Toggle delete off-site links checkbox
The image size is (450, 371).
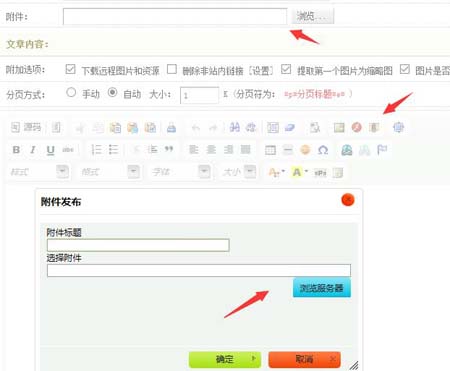coord(172,69)
